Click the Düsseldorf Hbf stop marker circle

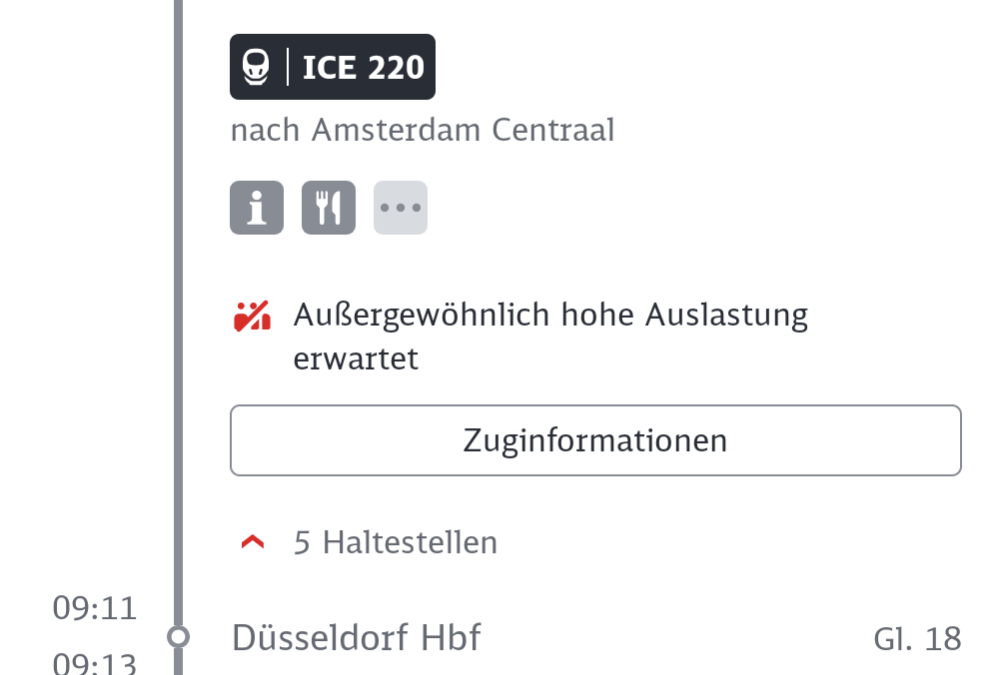tap(179, 635)
